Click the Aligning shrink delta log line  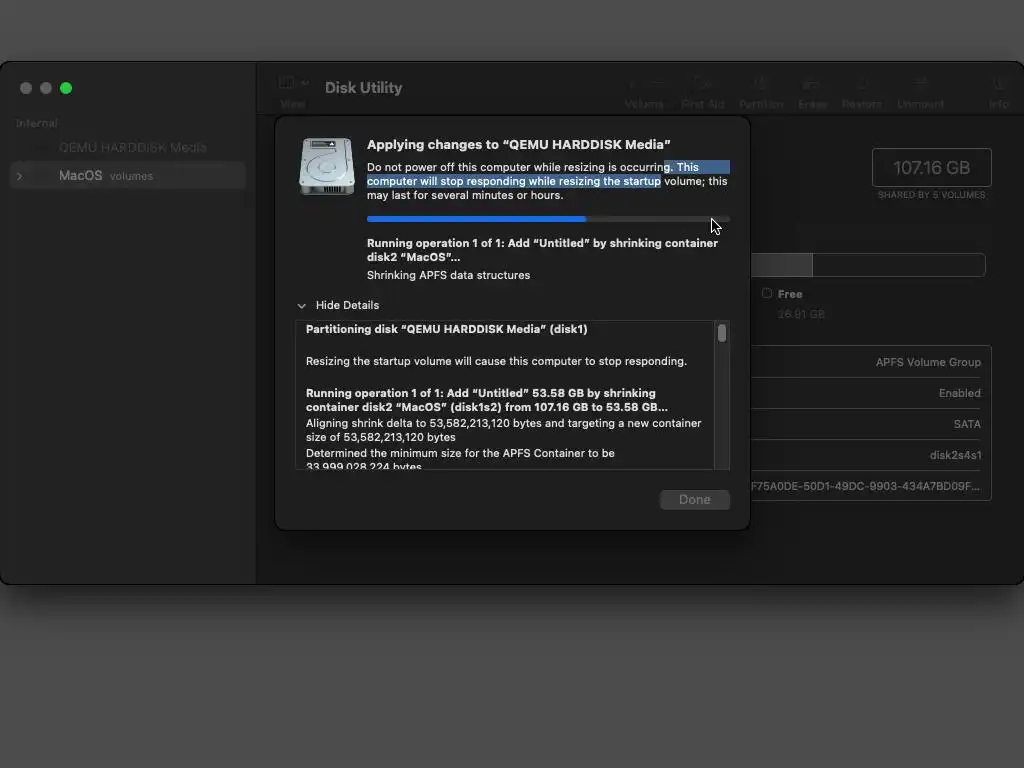pos(504,430)
